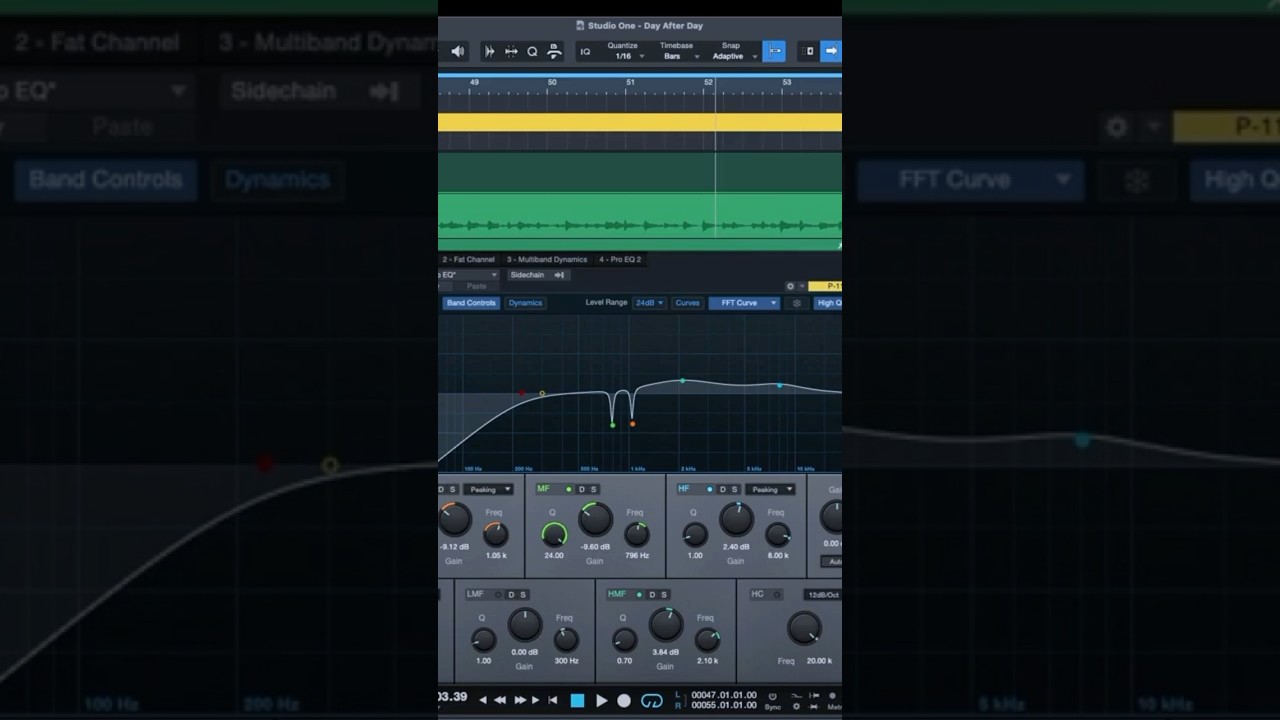1280x720 pixels.
Task: Click the speaker listen tool icon
Action: point(457,51)
